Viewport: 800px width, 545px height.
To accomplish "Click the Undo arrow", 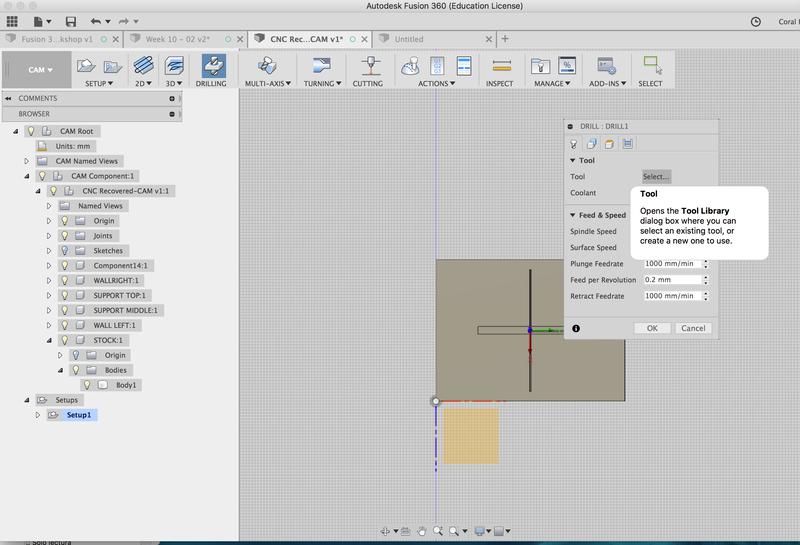I will pos(95,21).
